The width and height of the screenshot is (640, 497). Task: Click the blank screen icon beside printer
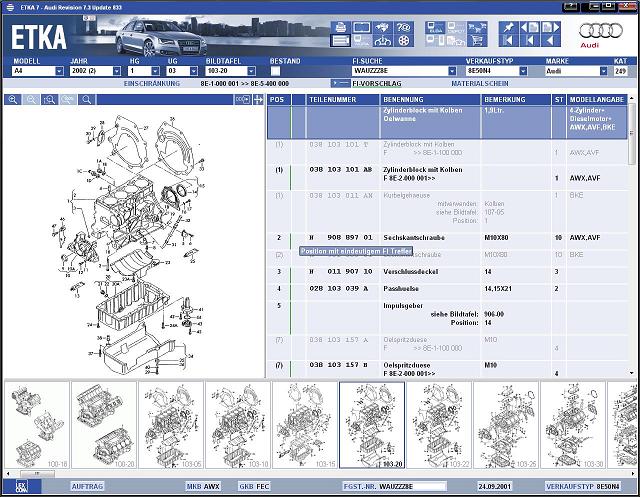[x=361, y=28]
